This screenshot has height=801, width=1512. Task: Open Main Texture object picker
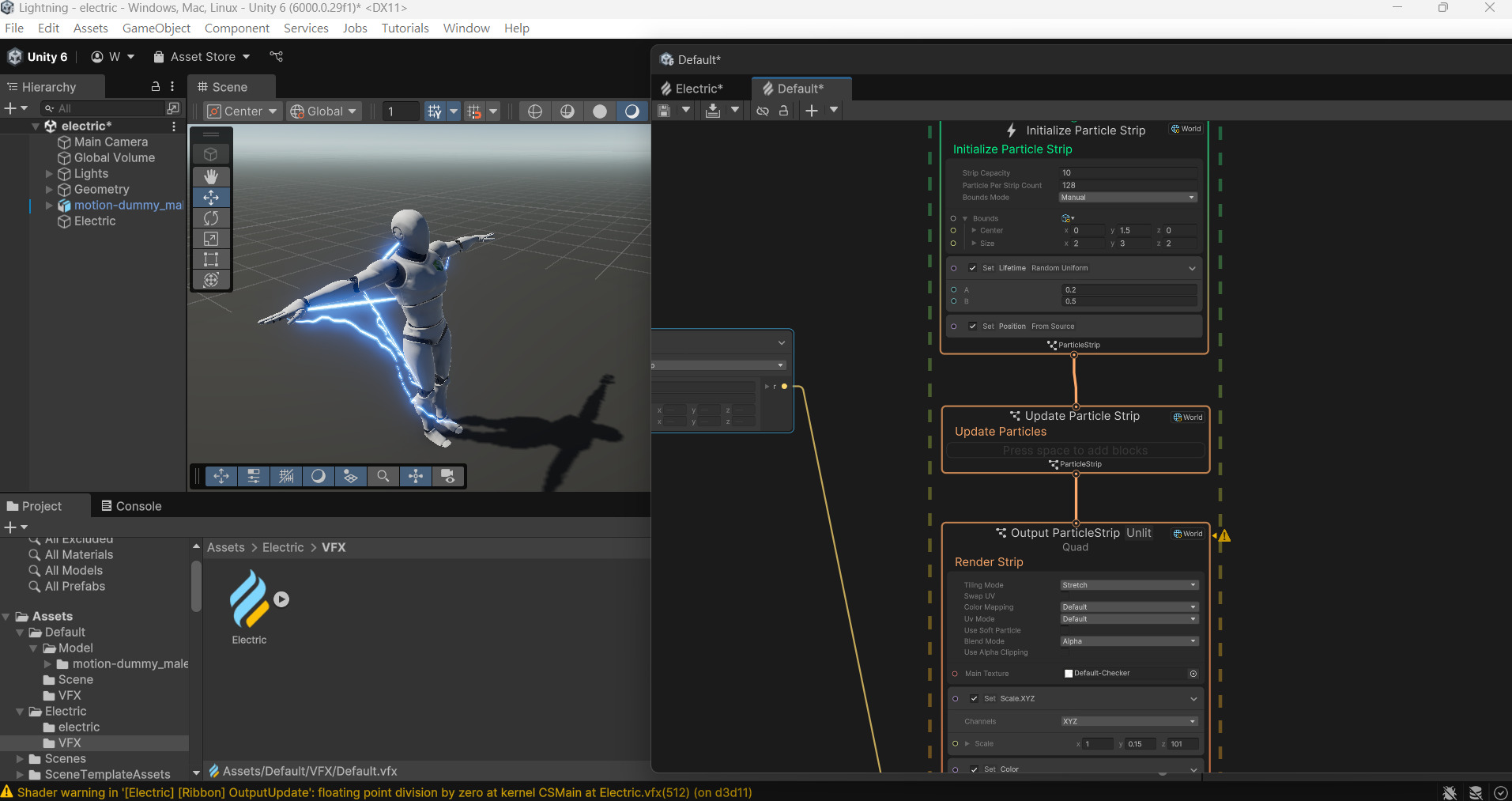click(x=1193, y=674)
